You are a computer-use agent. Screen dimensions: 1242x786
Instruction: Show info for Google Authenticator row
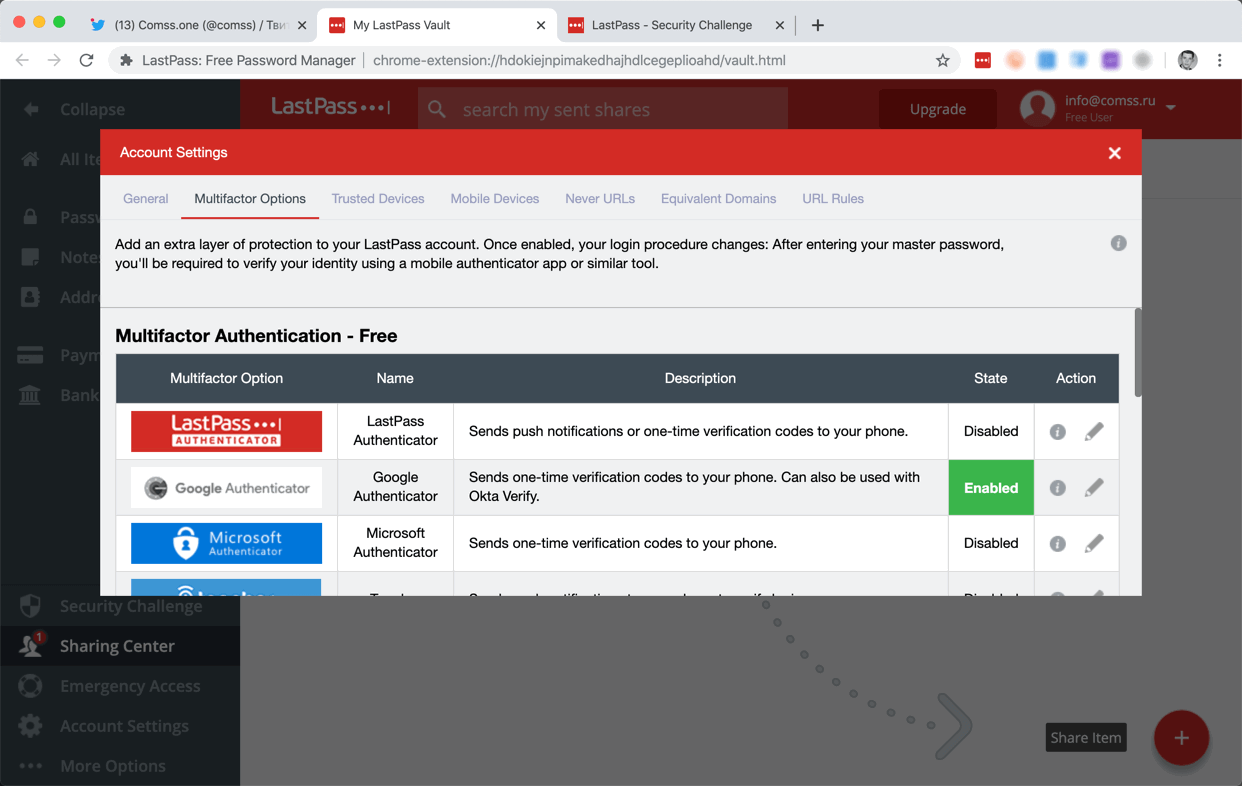pos(1057,488)
